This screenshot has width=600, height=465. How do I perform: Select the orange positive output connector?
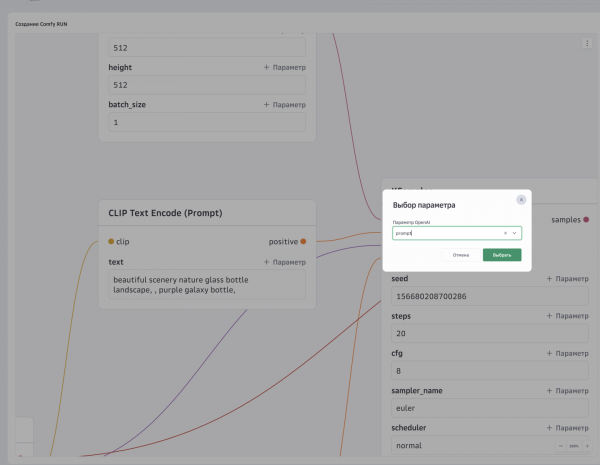(x=303, y=241)
